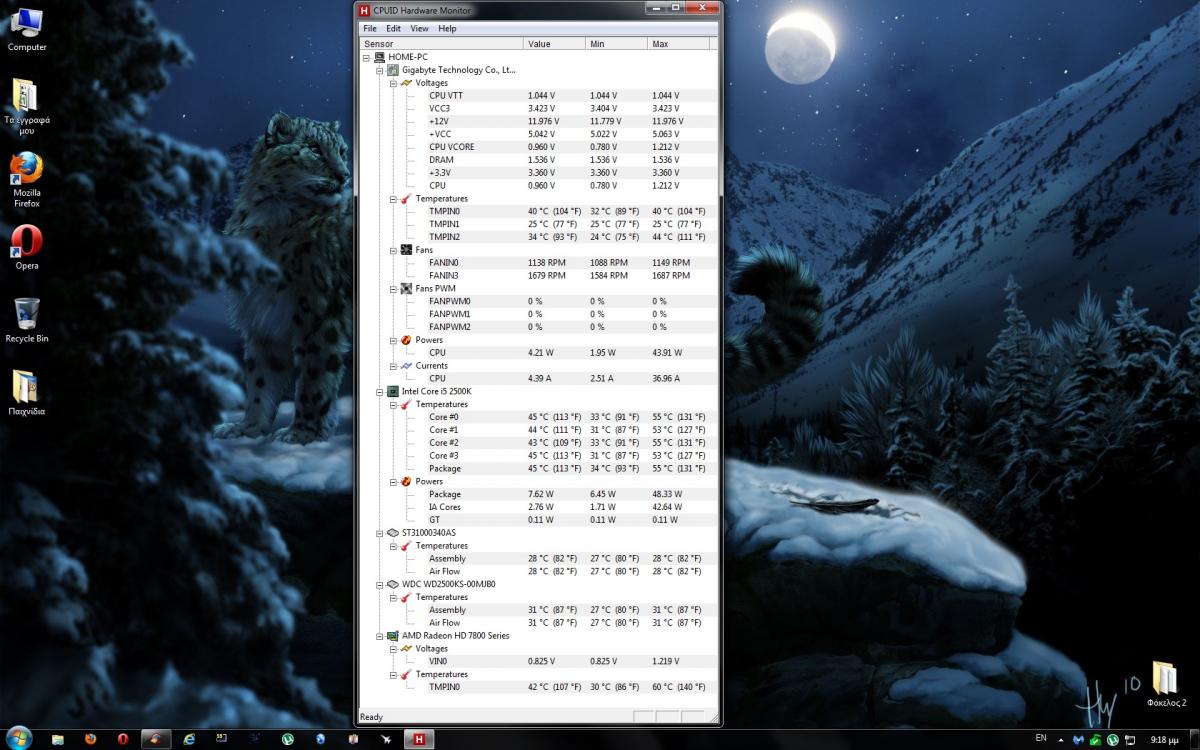
Task: Click the Powers icon under Gigabyte motherboard
Action: 407,340
